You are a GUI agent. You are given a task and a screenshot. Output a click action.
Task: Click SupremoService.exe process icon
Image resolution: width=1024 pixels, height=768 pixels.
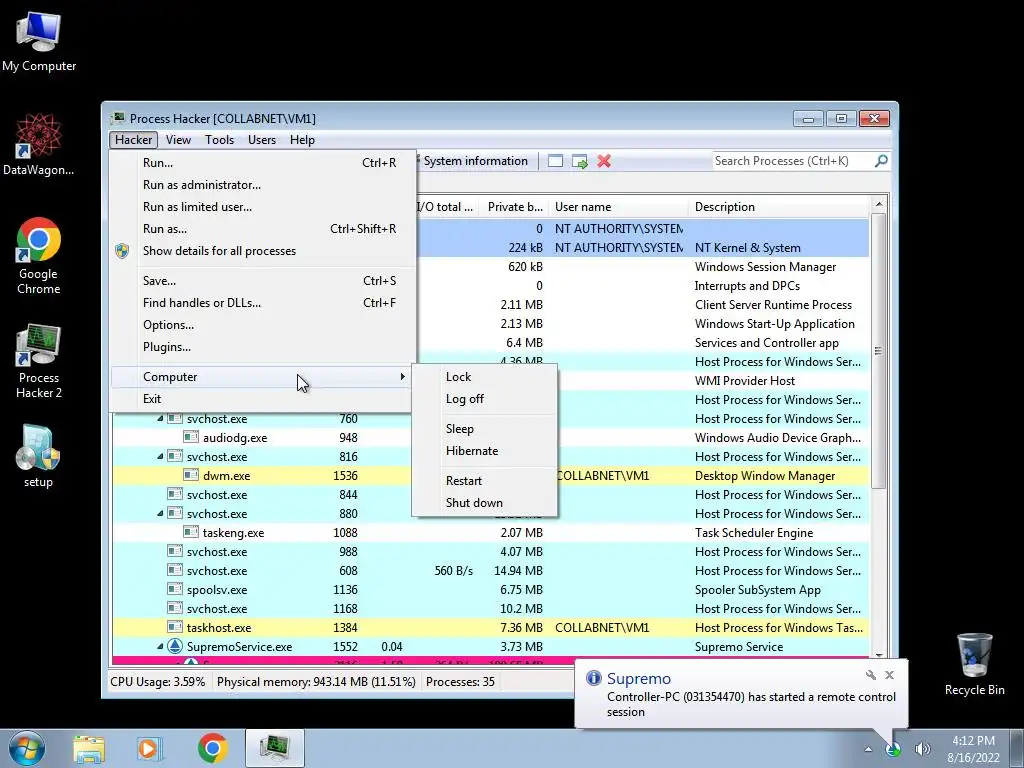pyautogui.click(x=174, y=647)
